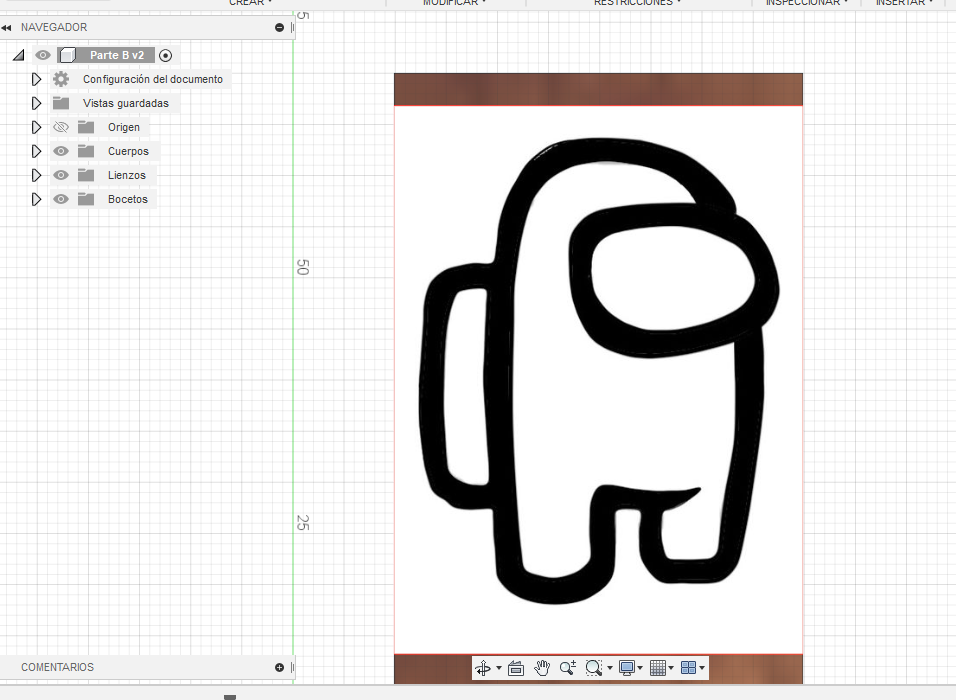Click the COMENTARIOS panel title
The image size is (956, 700).
(x=57, y=668)
